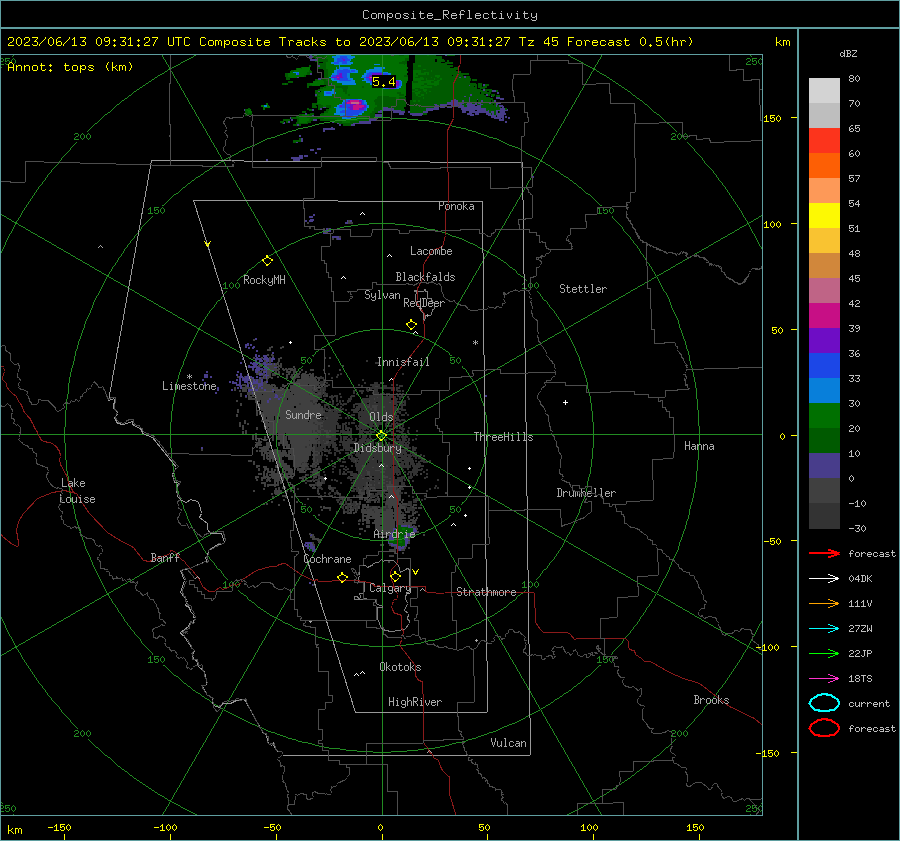Click the HighRiver label
Viewport: 900px width, 841px height.
pyautogui.click(x=415, y=702)
